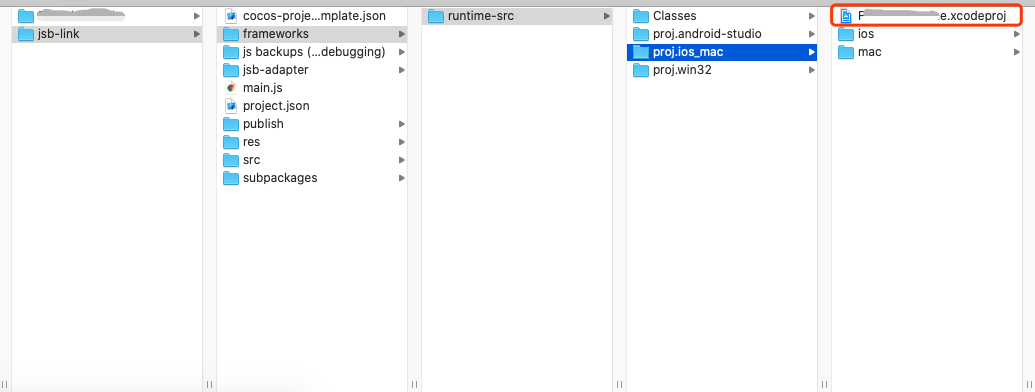Screen dimensions: 1035x392
Task: Expand jsb-adapter folder arrow
Action: [402, 70]
